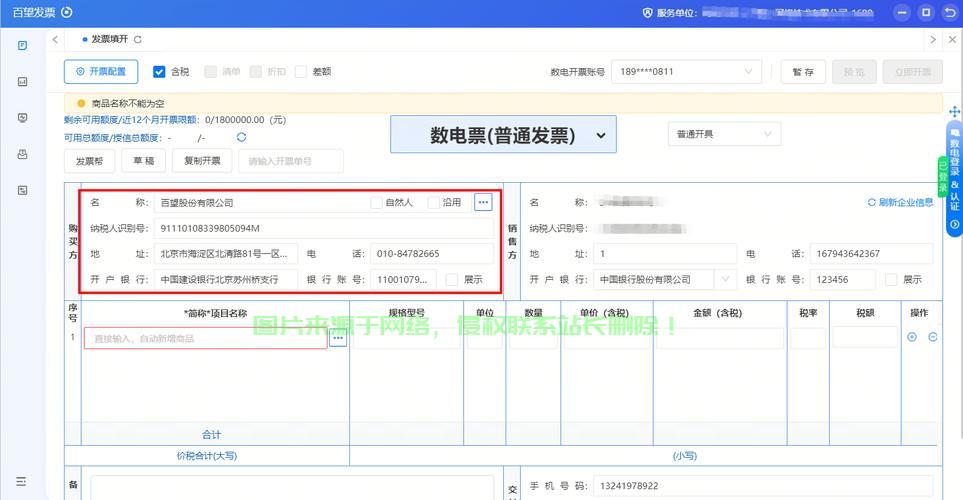Click the 草稿 button
Viewport: 963px width, 500px height.
[144, 161]
